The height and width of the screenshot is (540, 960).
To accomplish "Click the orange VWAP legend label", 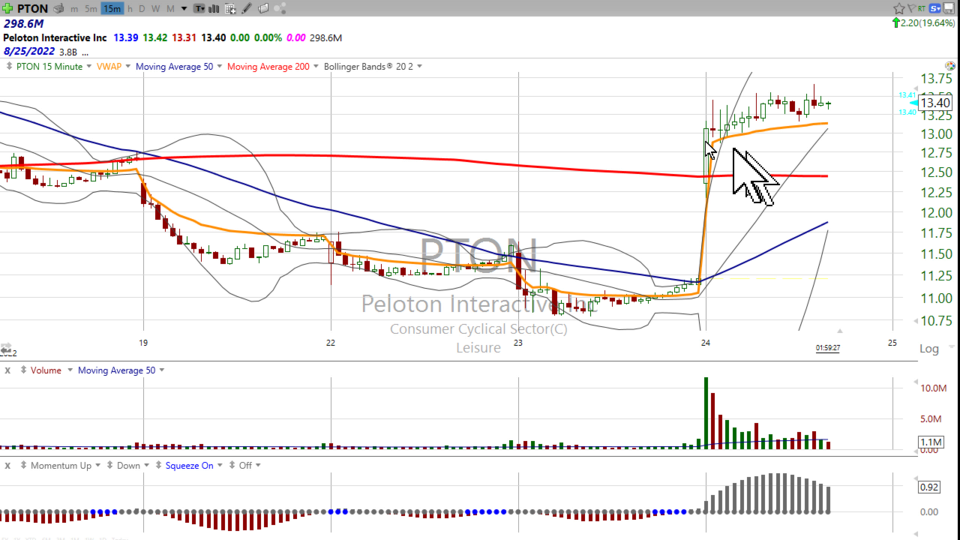I will [x=109, y=66].
